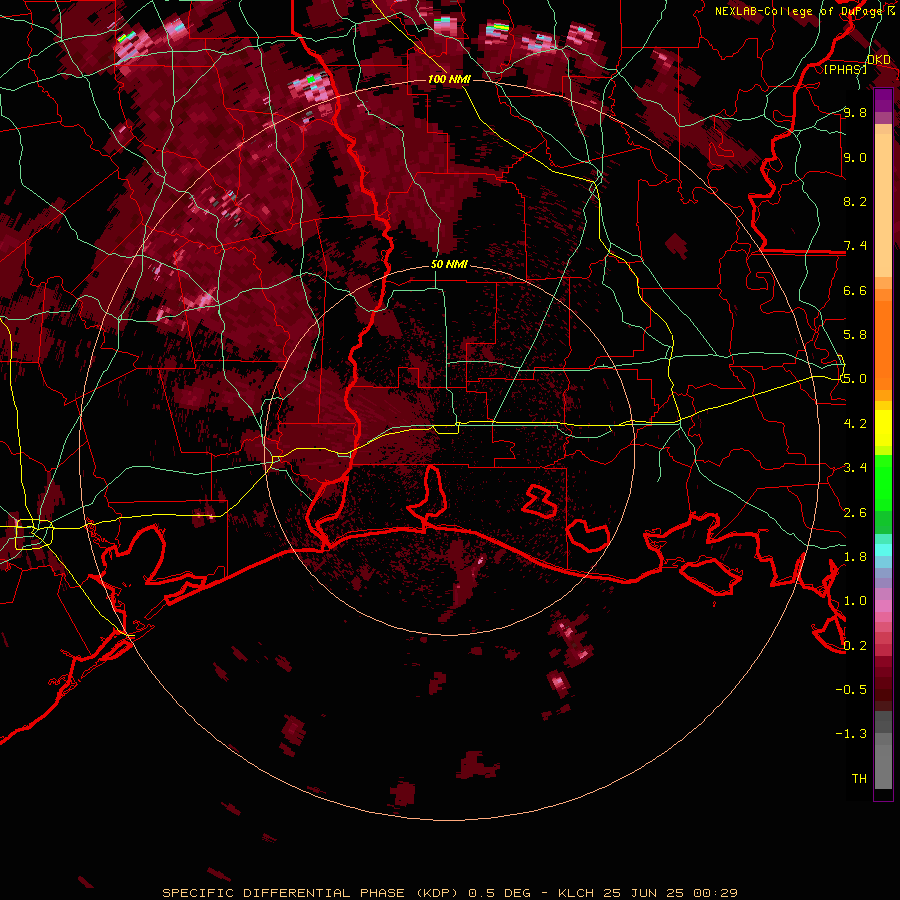Screen dimensions: 900x900
Task: Click the 1.0 scale value
Action: coord(855,601)
